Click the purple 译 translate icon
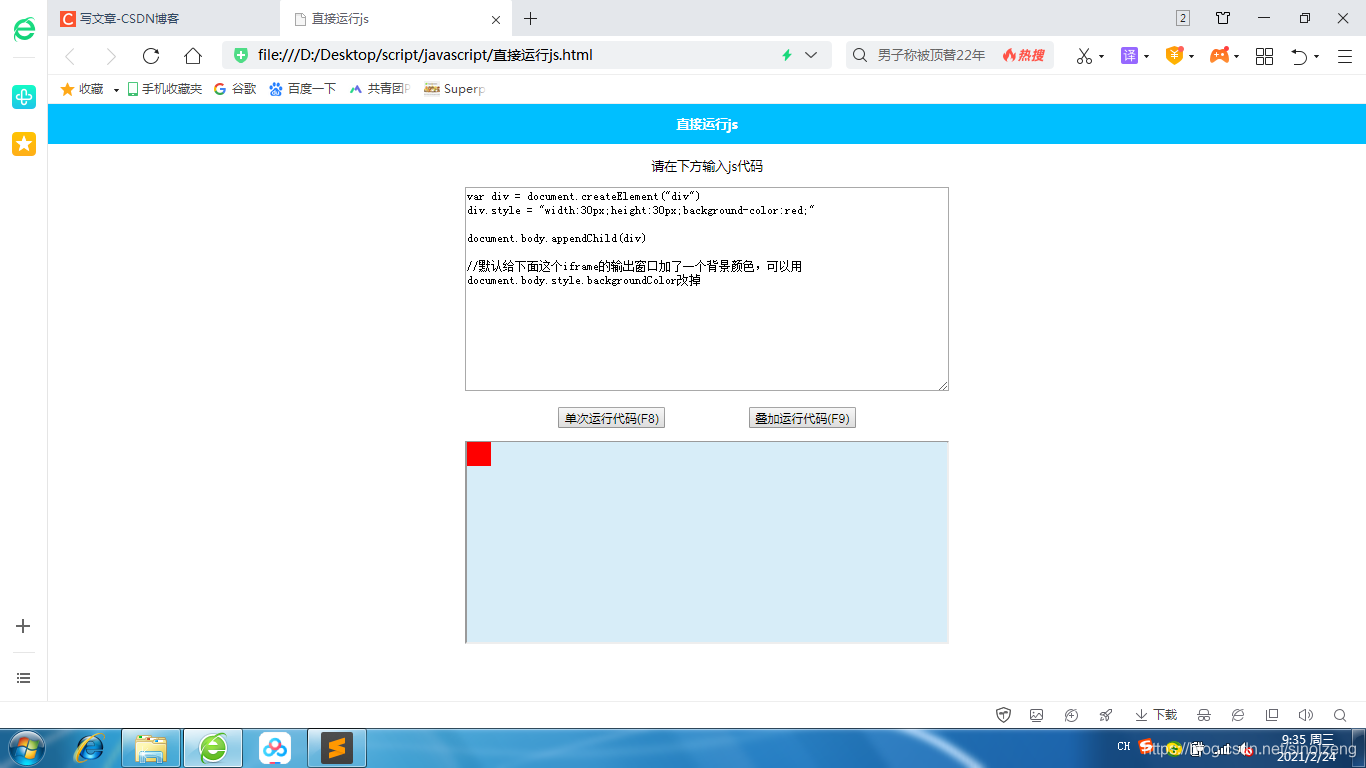The width and height of the screenshot is (1366, 768). pyautogui.click(x=1129, y=55)
